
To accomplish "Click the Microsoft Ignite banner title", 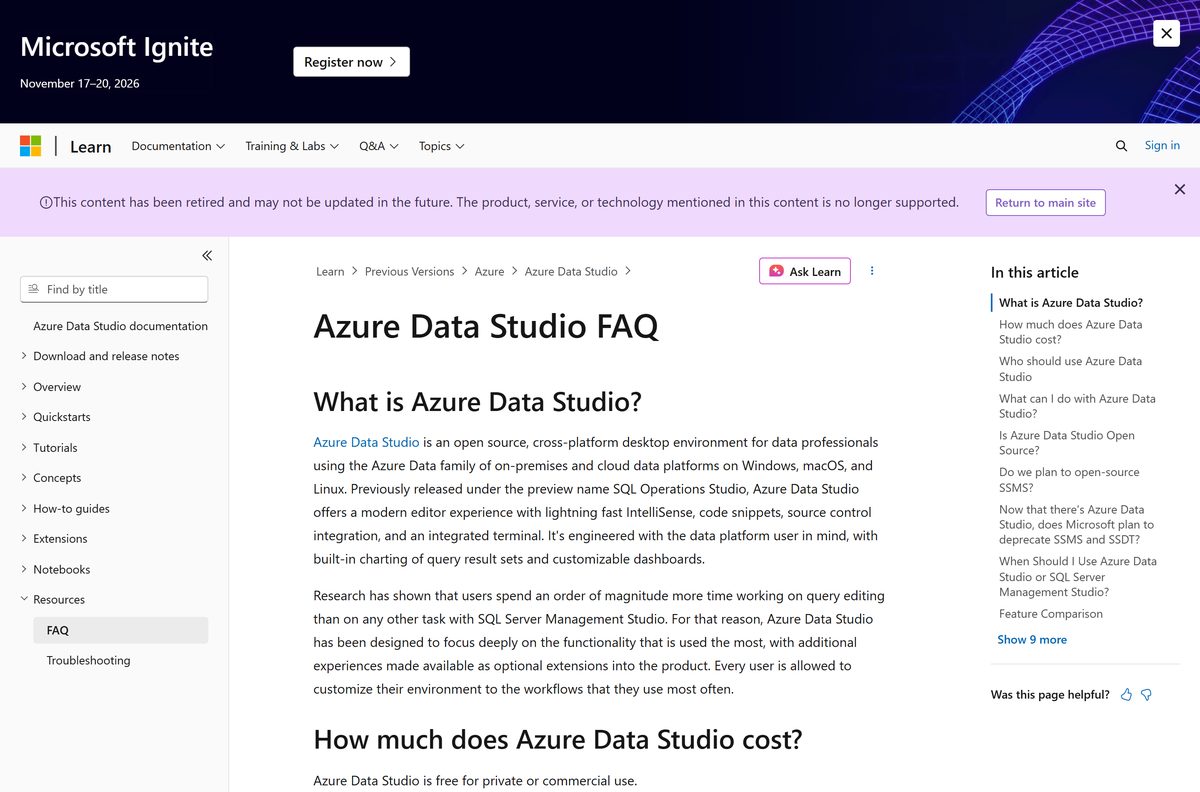I will [x=116, y=47].
